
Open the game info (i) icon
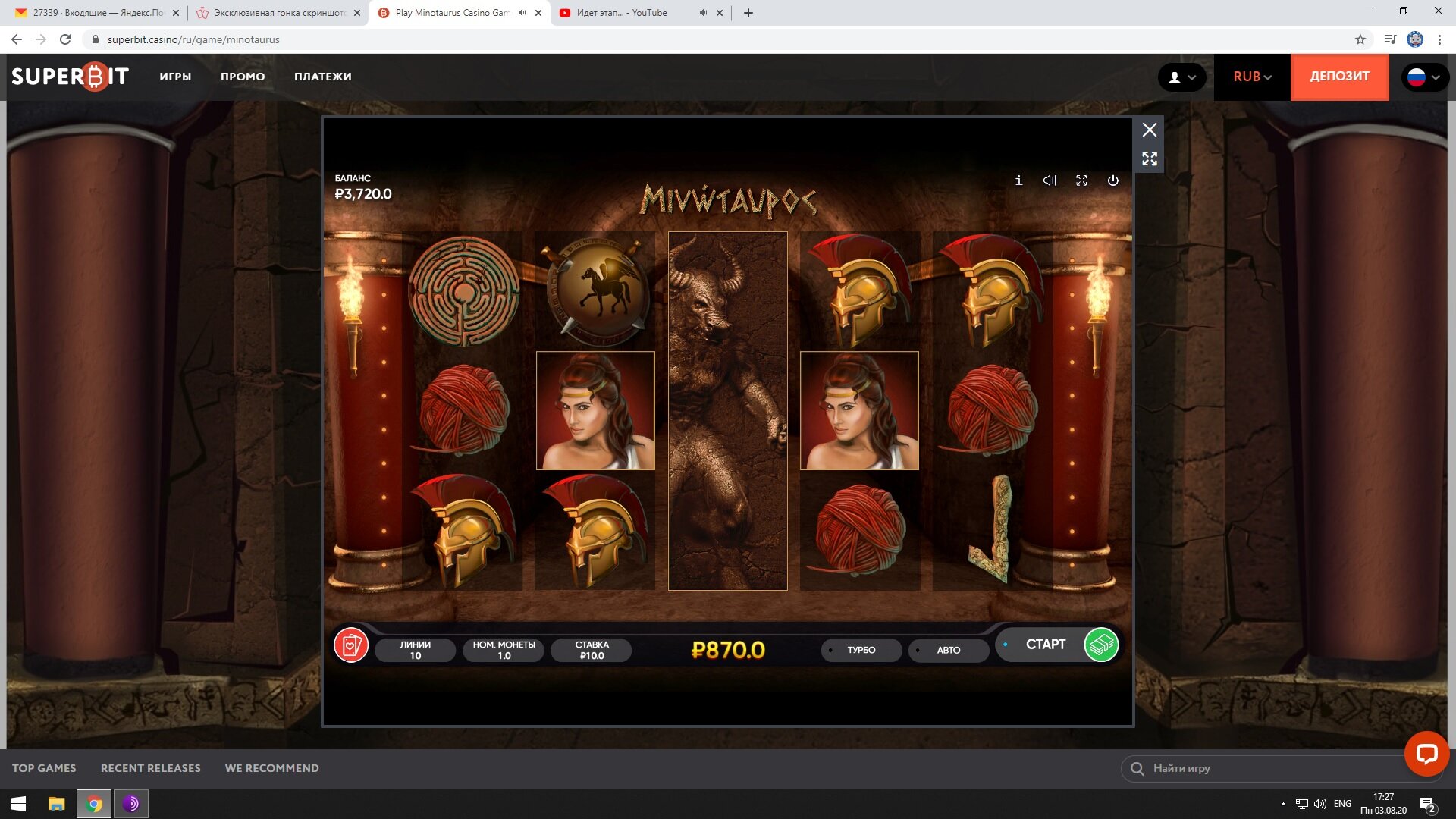coord(1018,180)
